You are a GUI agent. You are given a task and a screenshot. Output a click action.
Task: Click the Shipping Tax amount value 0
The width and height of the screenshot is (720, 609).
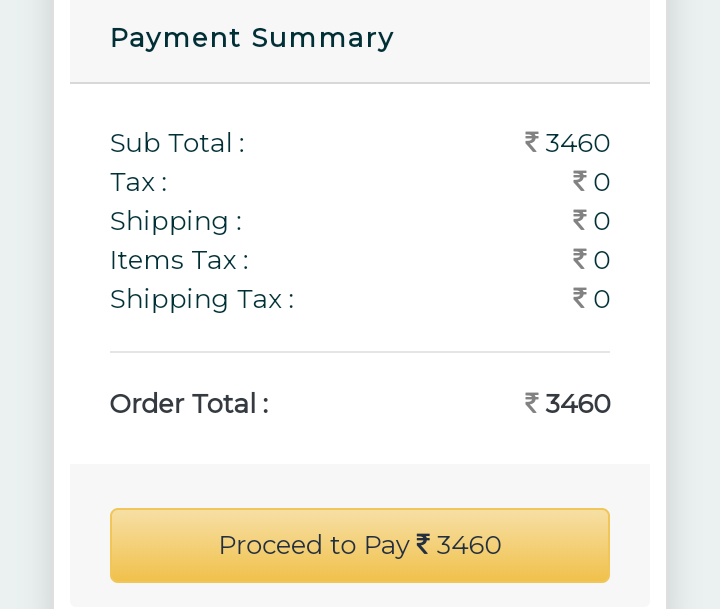point(602,299)
